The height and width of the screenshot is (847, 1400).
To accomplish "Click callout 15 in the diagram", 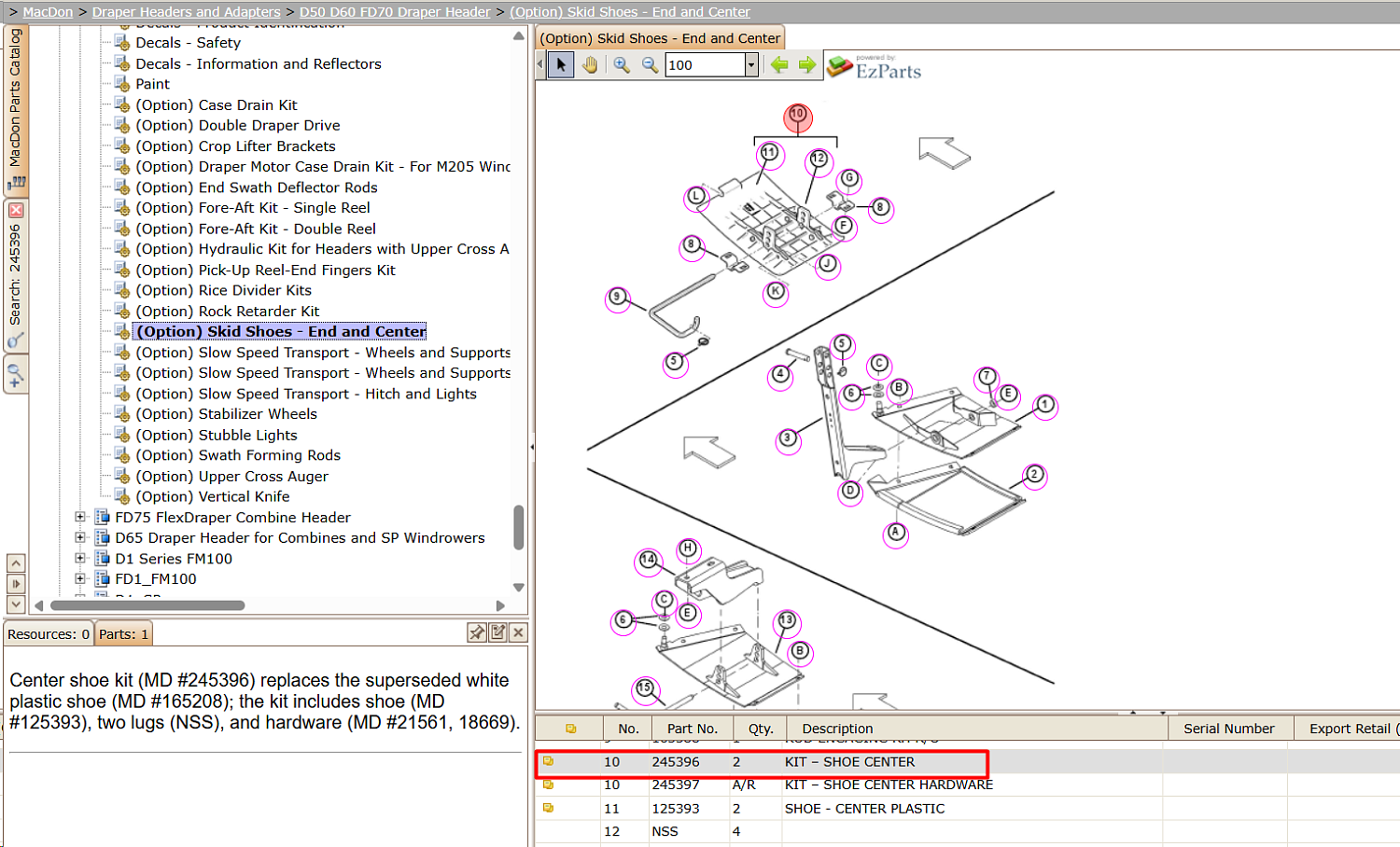I will click(x=645, y=688).
